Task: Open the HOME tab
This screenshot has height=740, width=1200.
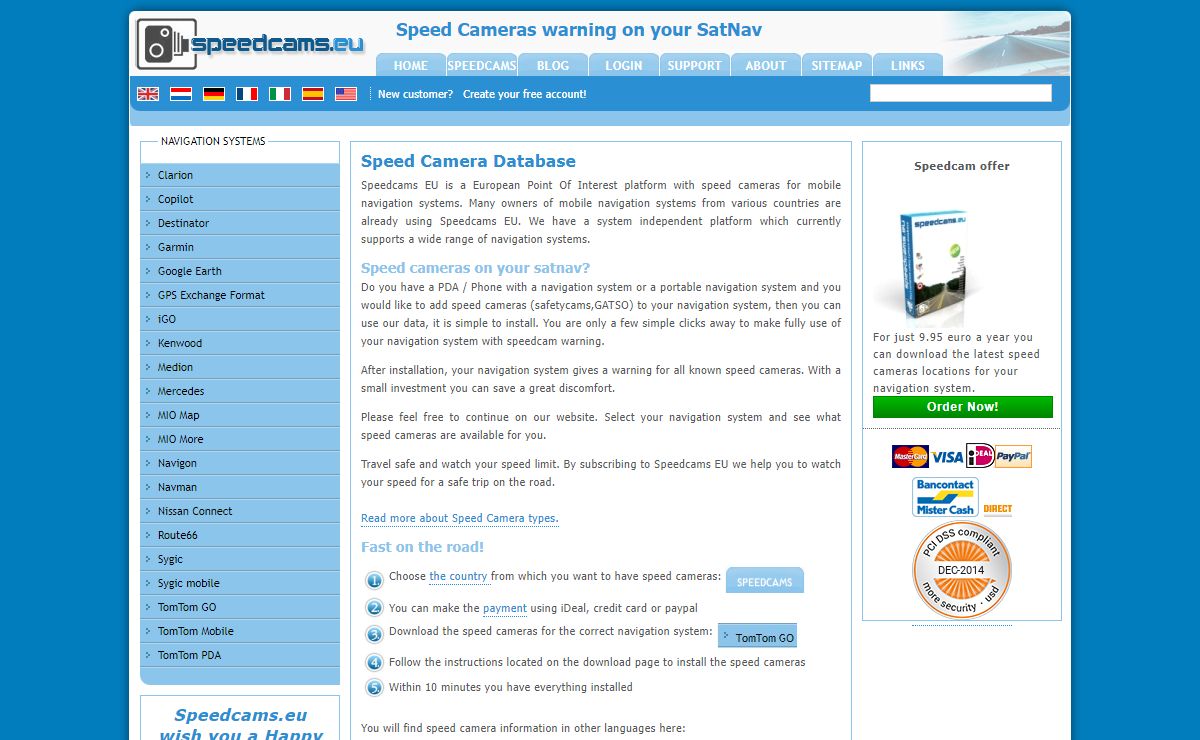Action: [411, 65]
